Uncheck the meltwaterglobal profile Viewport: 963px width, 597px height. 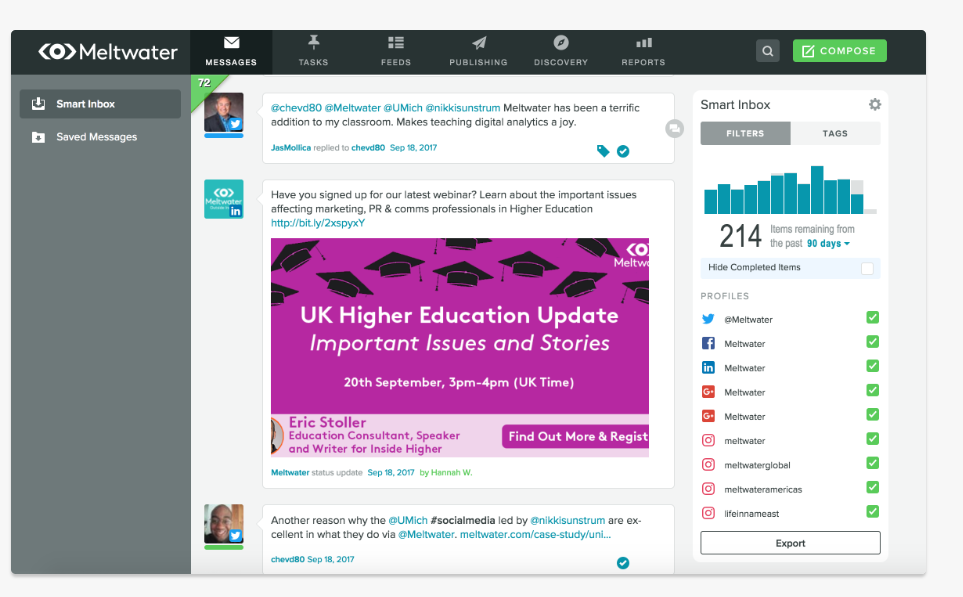point(872,463)
